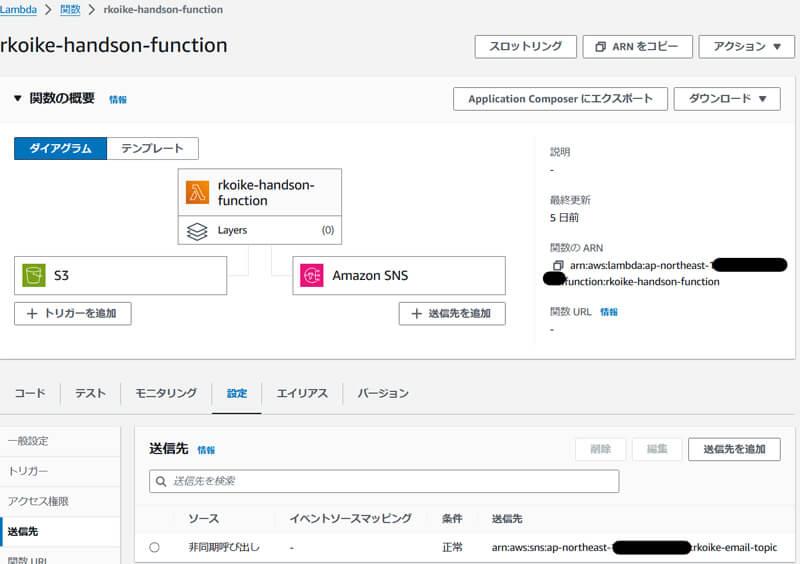Click the rkoike-email-topic ARN cell

click(x=634, y=548)
